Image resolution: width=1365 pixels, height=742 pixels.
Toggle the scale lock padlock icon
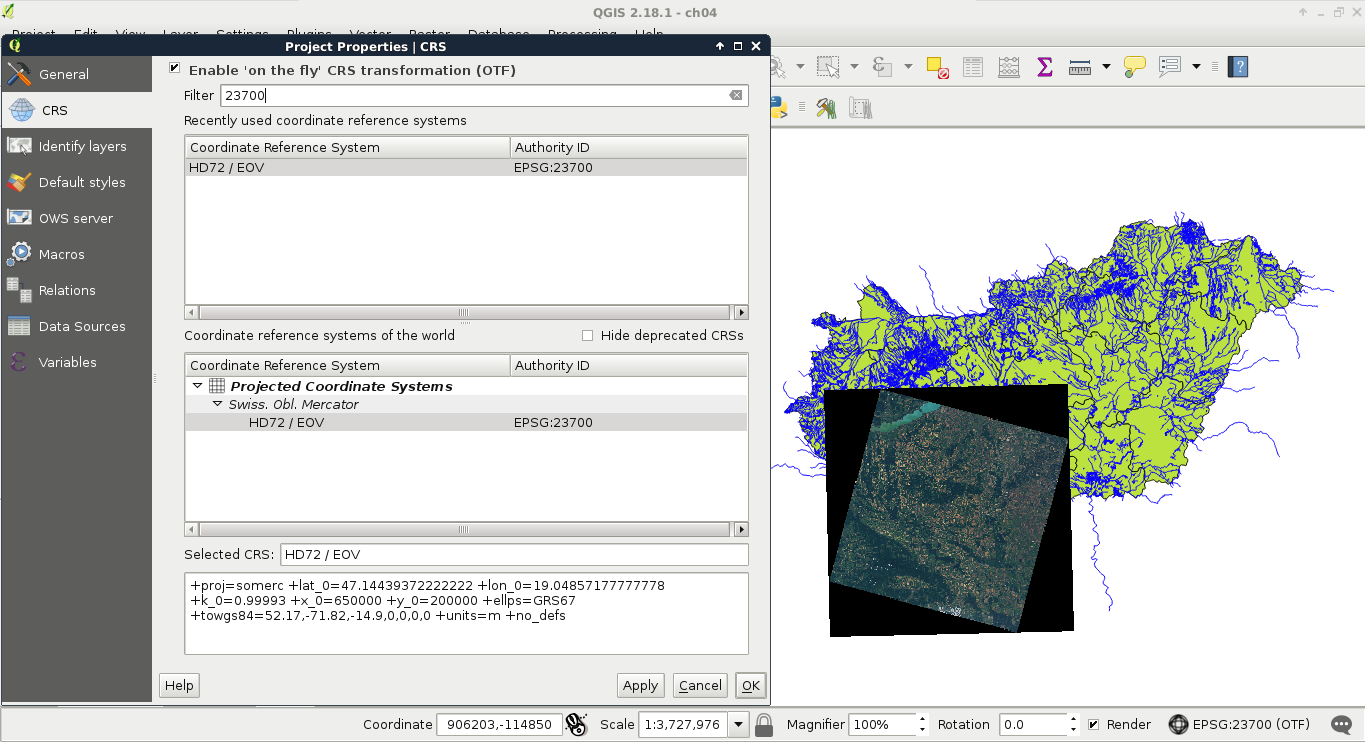coord(764,725)
